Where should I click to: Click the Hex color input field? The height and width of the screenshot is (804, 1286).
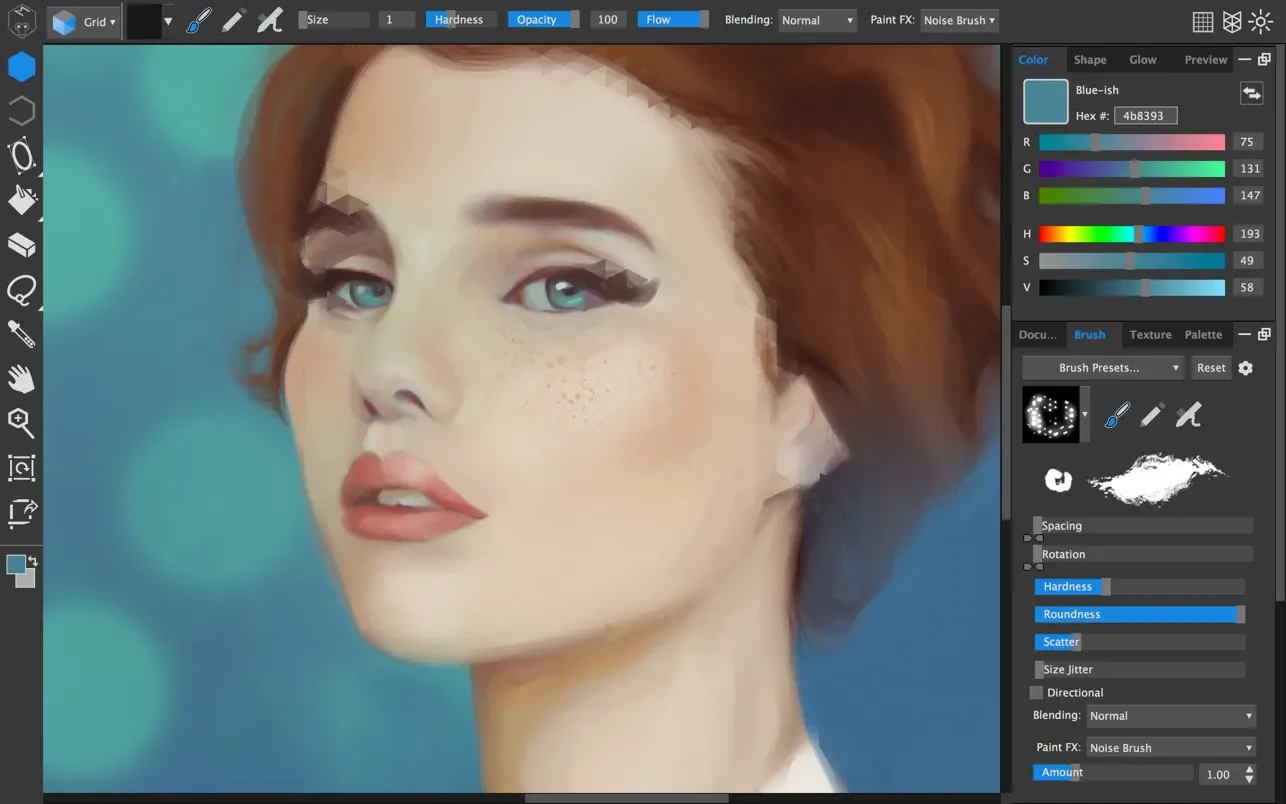click(1146, 116)
